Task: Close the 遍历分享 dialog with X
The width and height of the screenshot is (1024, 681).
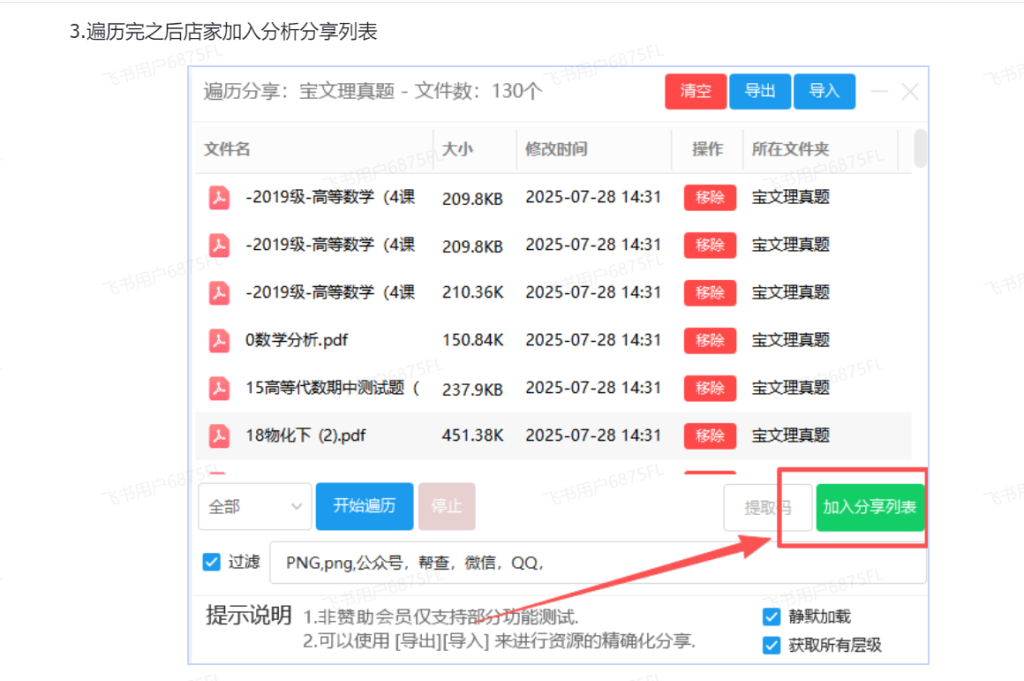Action: (910, 92)
